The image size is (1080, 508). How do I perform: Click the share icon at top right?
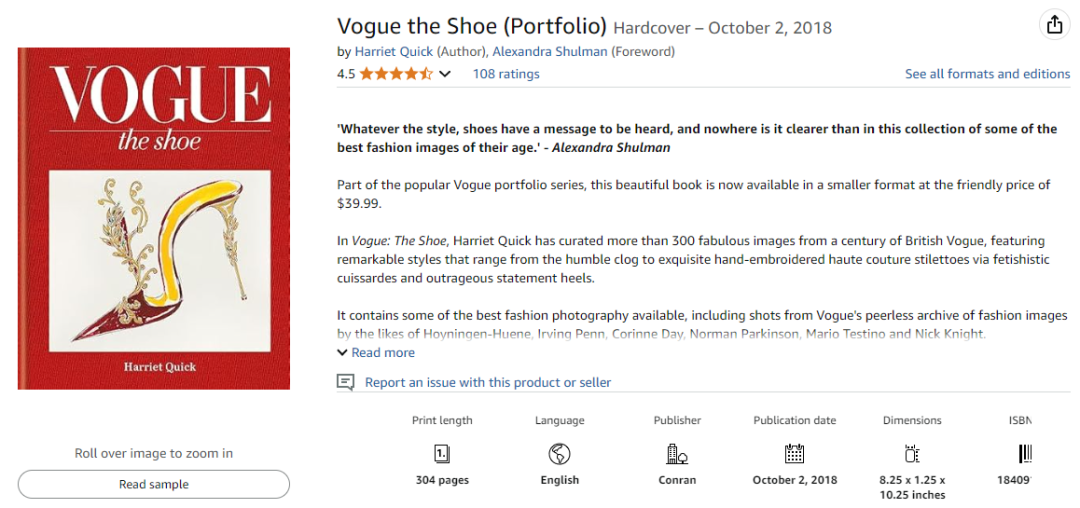(1054, 25)
